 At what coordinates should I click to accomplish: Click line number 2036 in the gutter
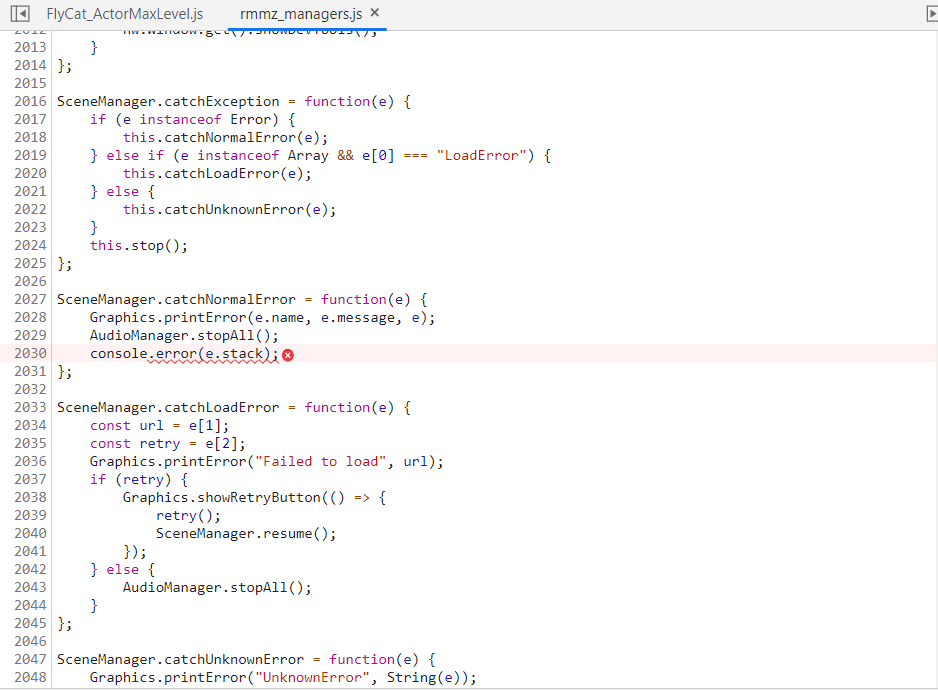tap(30, 461)
